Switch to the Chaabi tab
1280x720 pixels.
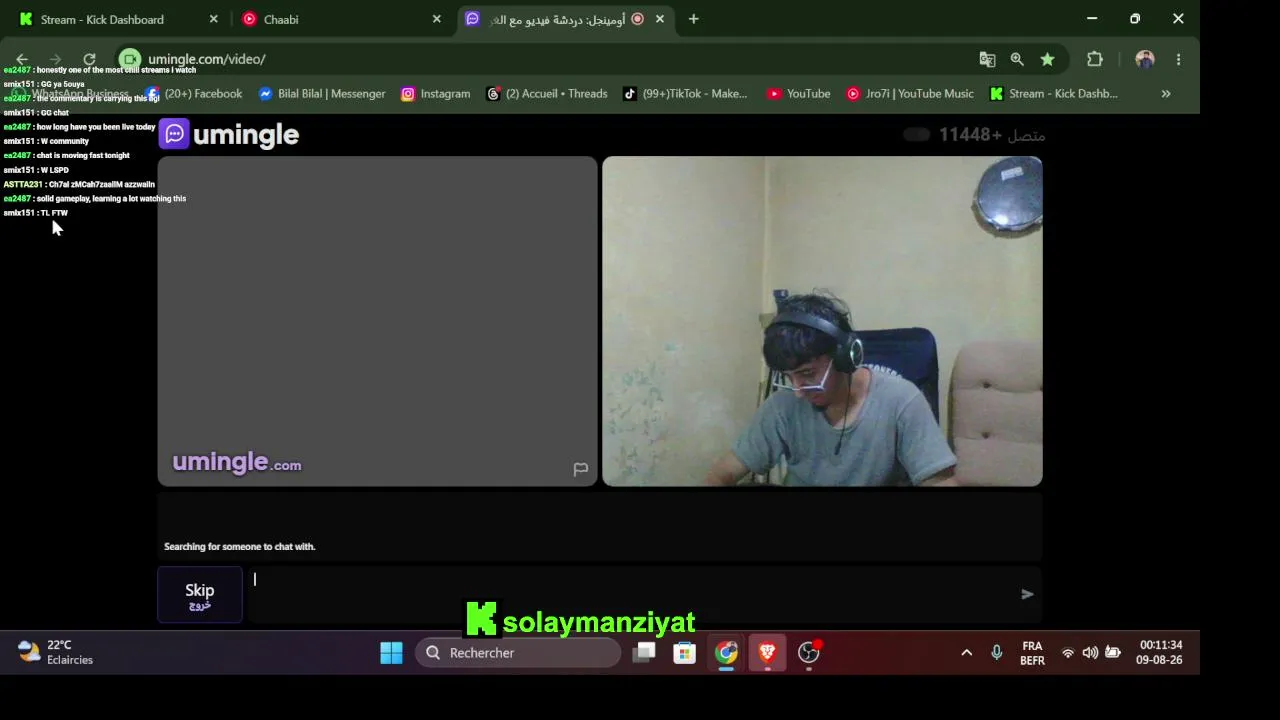point(281,19)
